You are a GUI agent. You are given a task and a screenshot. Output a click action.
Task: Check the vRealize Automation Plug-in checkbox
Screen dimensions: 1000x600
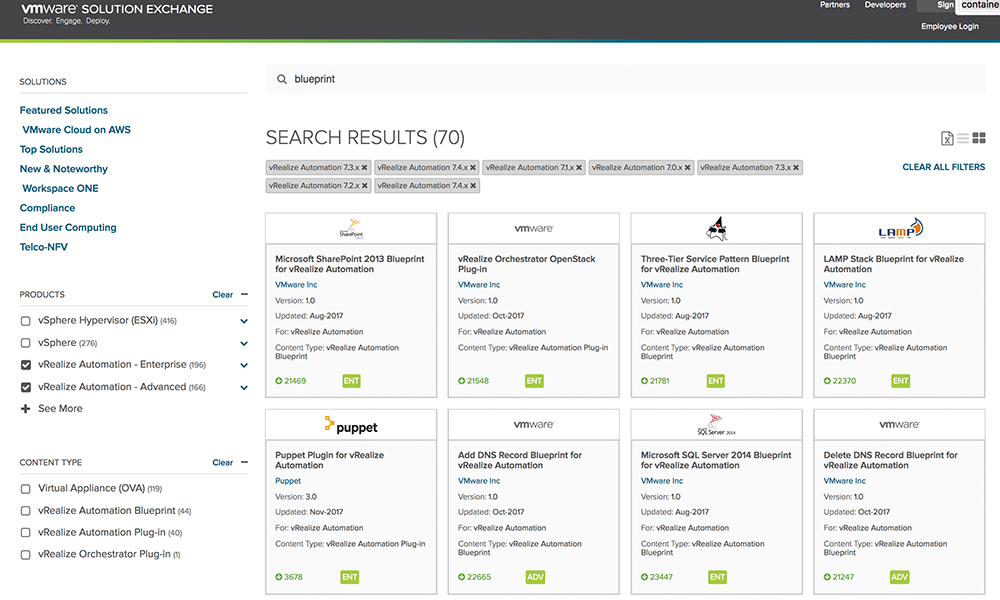(26, 532)
